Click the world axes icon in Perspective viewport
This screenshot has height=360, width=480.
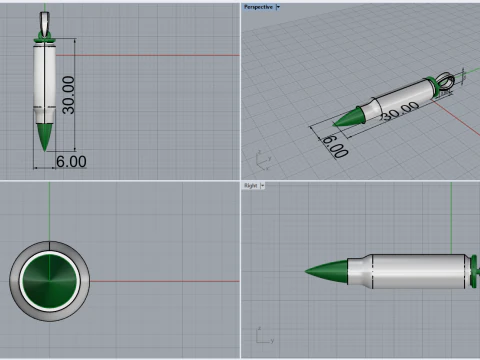tap(264, 160)
